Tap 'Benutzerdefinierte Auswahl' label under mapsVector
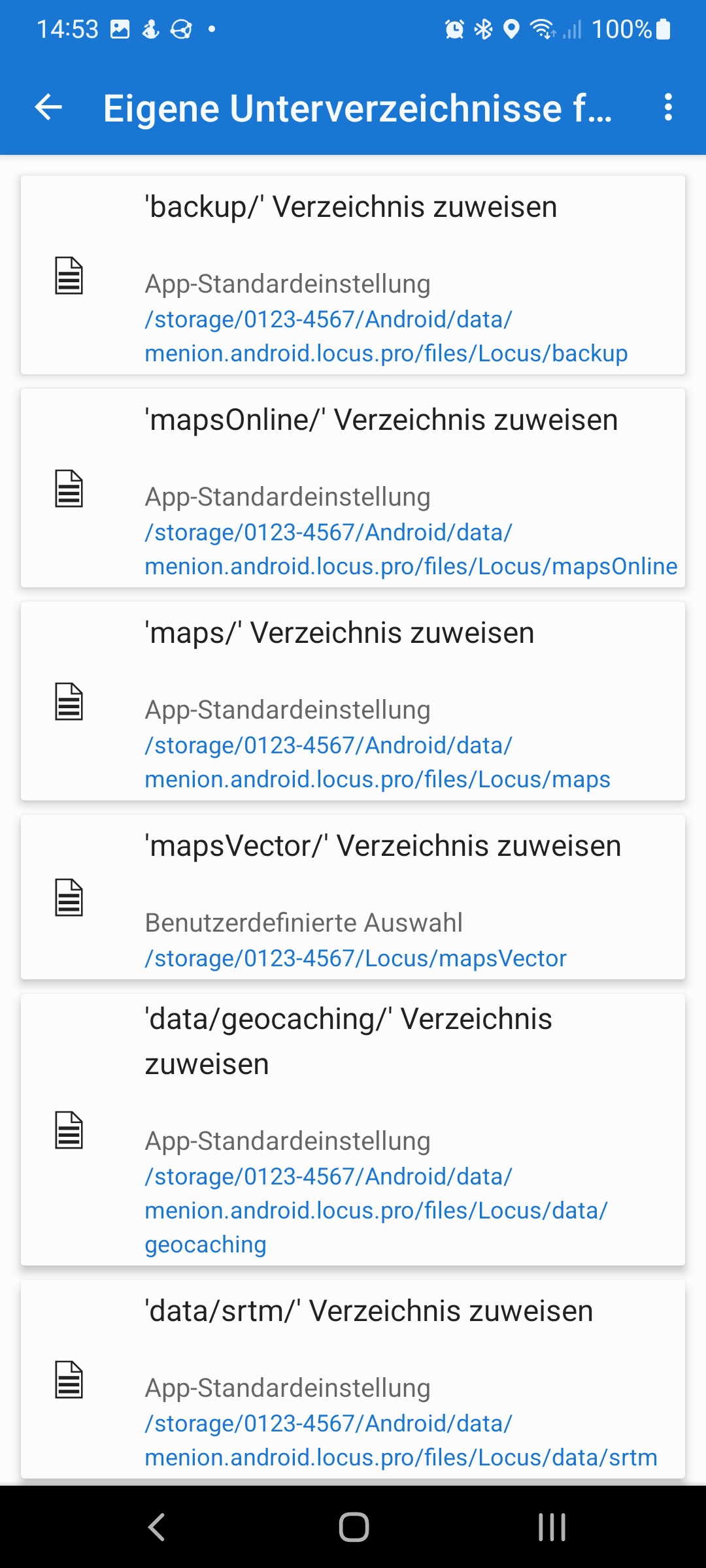The width and height of the screenshot is (706, 1568). pyautogui.click(x=303, y=923)
